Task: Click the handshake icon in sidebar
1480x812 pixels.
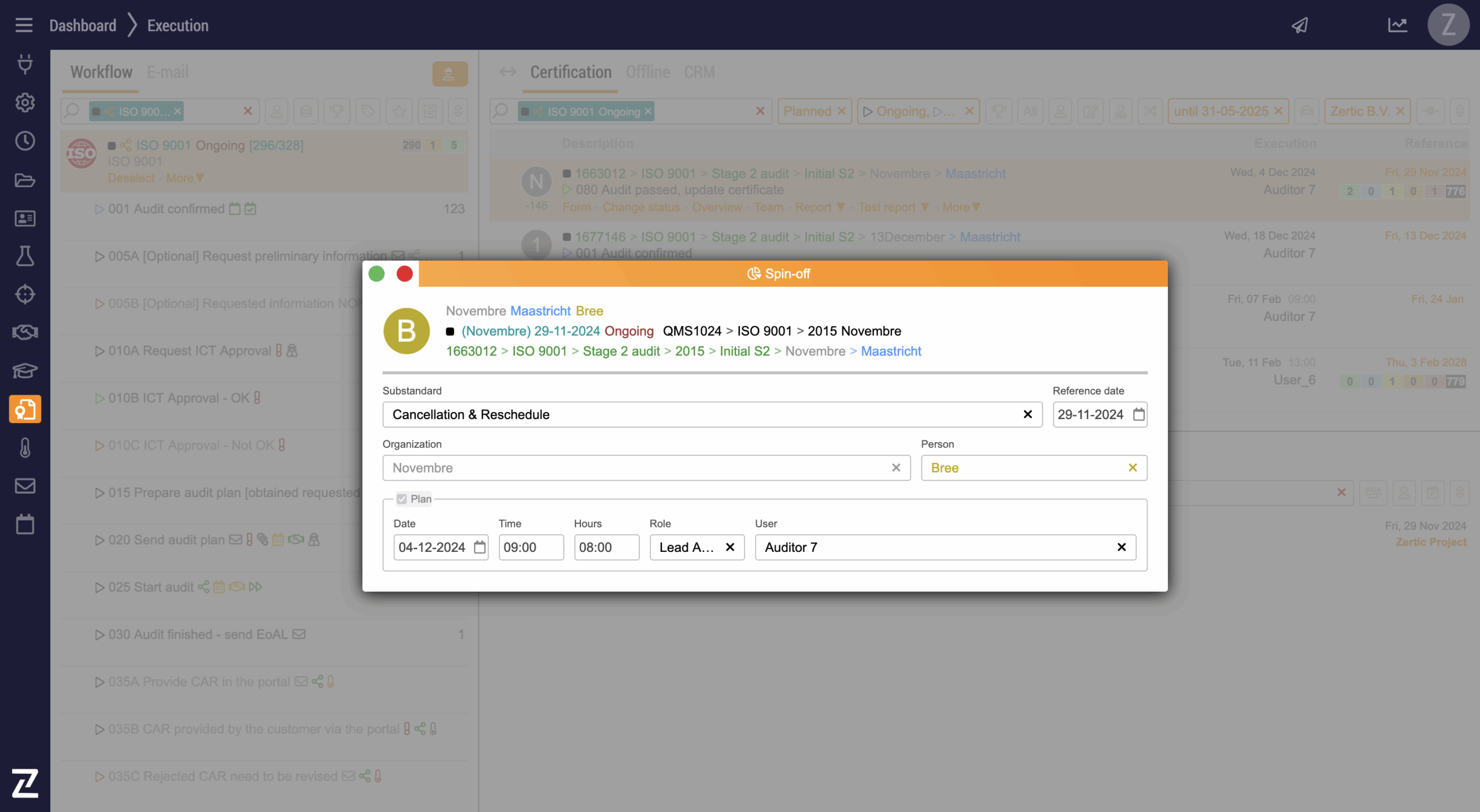Action: tap(25, 332)
